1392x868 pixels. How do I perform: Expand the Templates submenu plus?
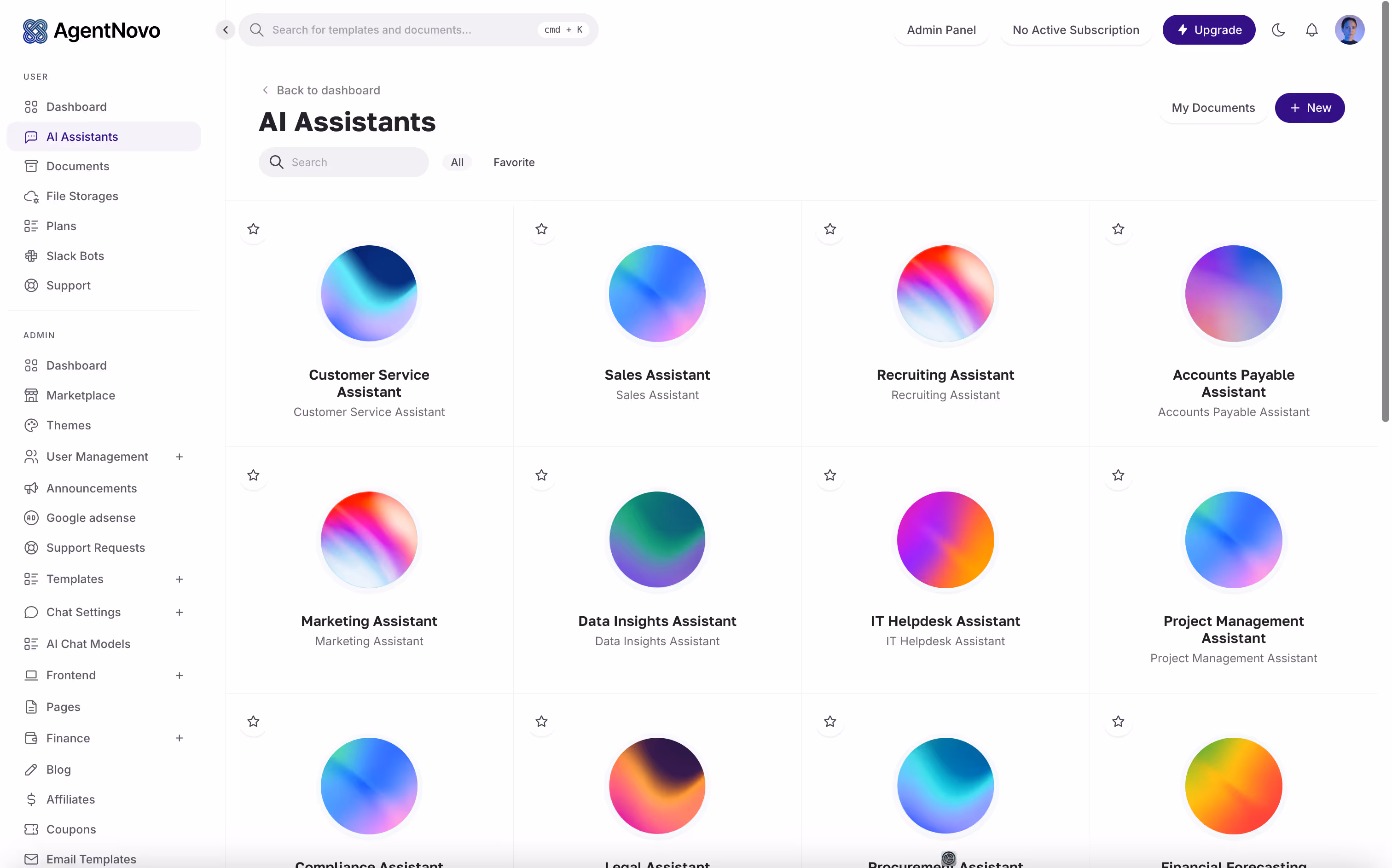tap(179, 579)
